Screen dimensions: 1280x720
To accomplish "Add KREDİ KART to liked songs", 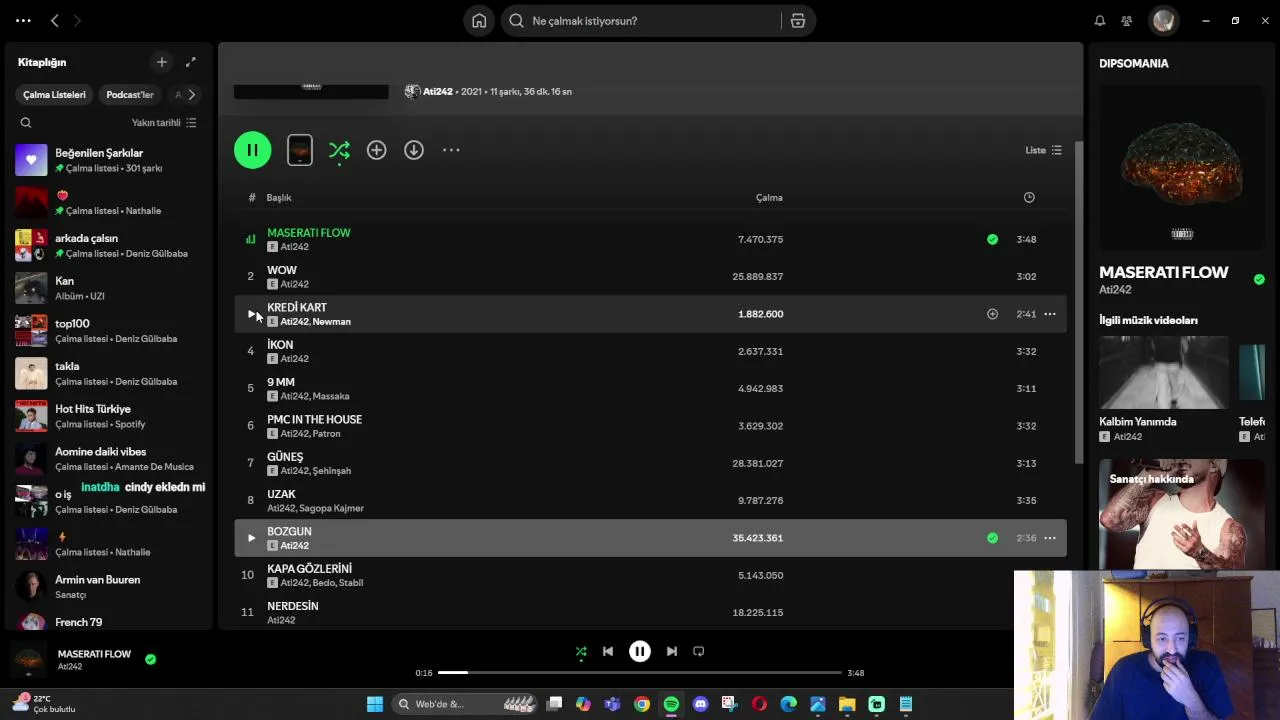I will click(x=992, y=314).
